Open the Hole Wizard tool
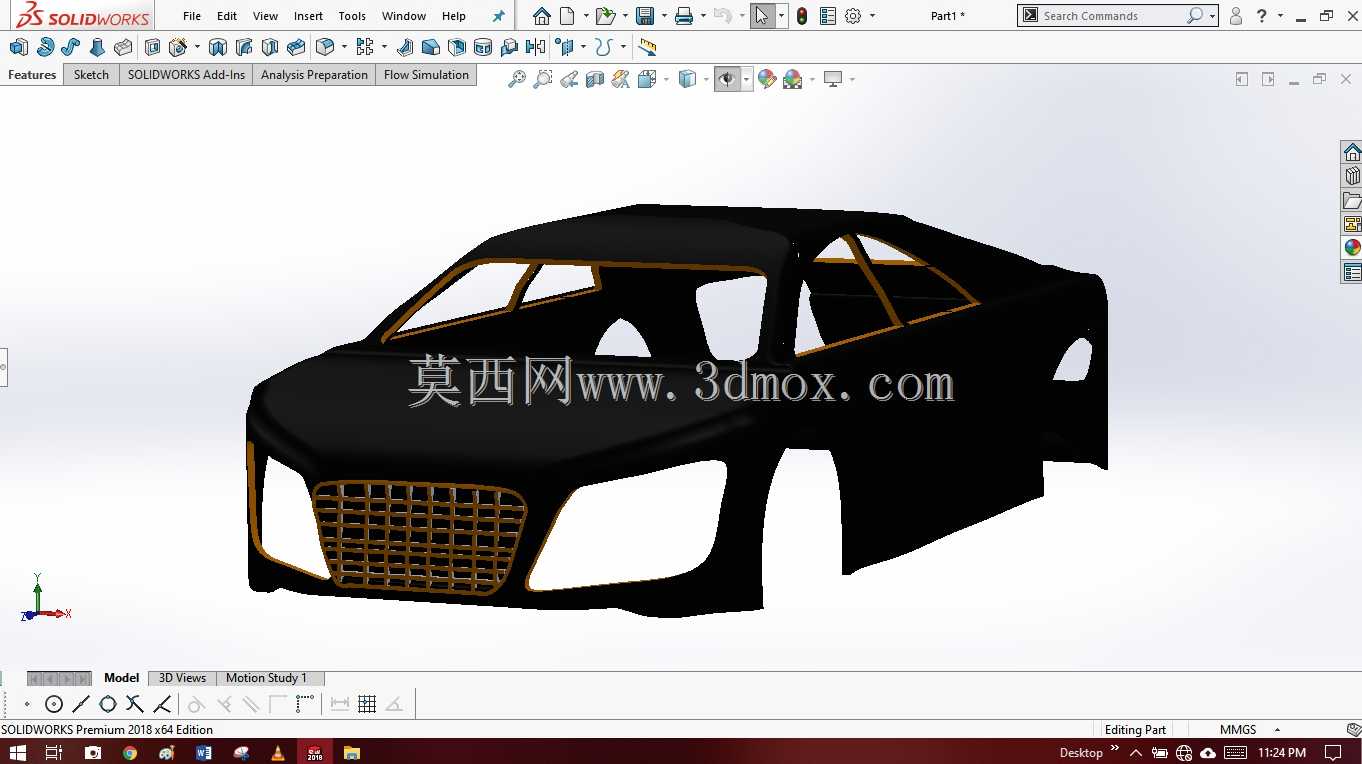The height and width of the screenshot is (764, 1362). tap(178, 47)
